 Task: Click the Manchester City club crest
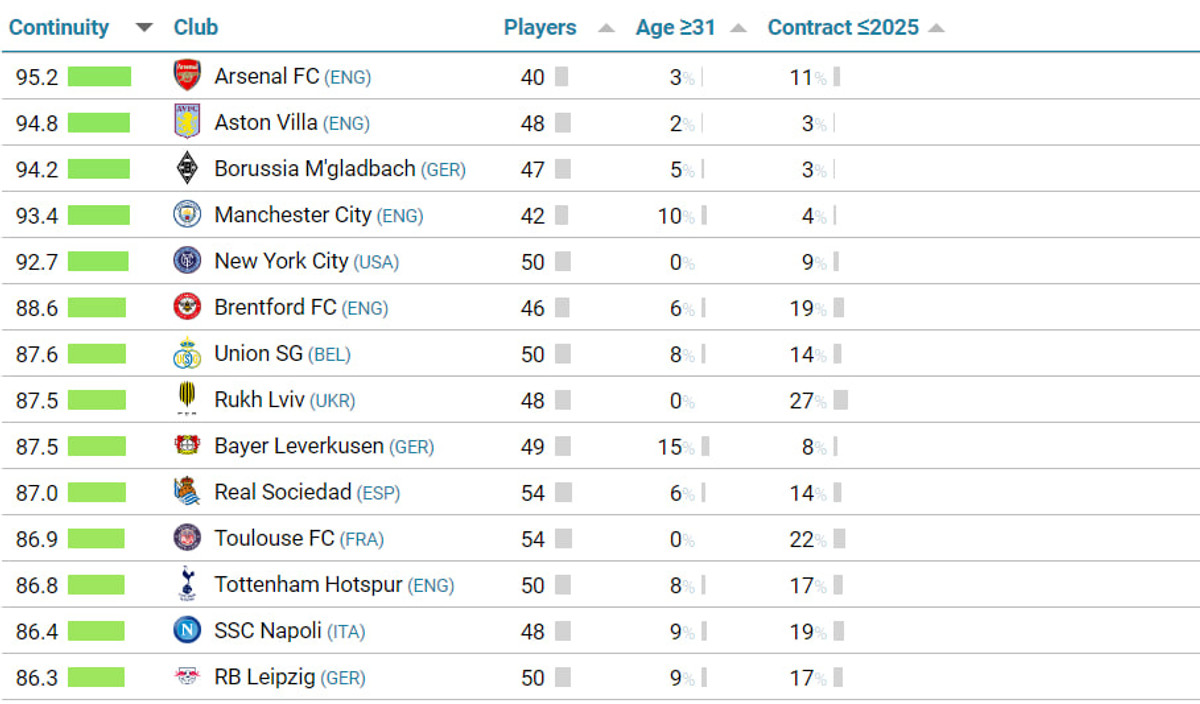(x=186, y=215)
